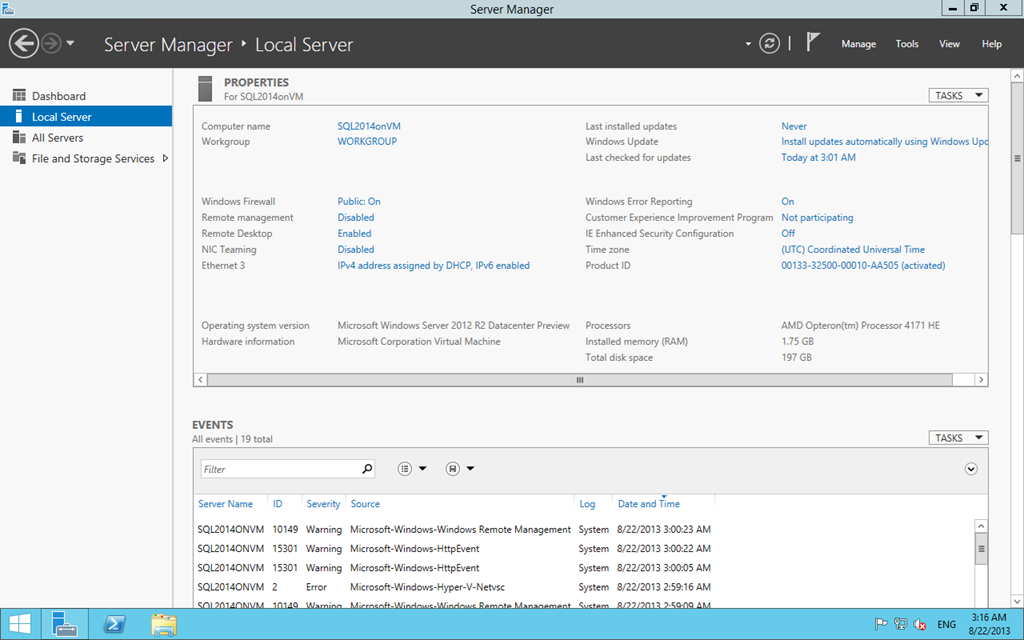The image size is (1024, 640).
Task: Open File Explorer from the taskbar
Action: (164, 625)
